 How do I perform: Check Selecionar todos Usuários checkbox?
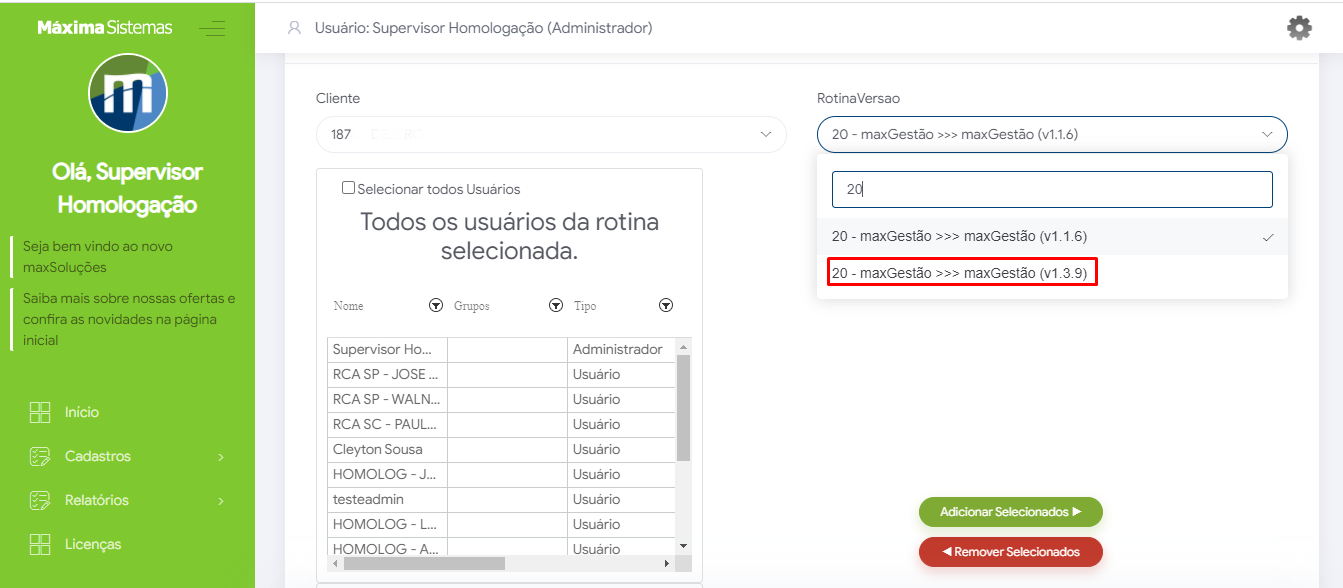tap(348, 188)
